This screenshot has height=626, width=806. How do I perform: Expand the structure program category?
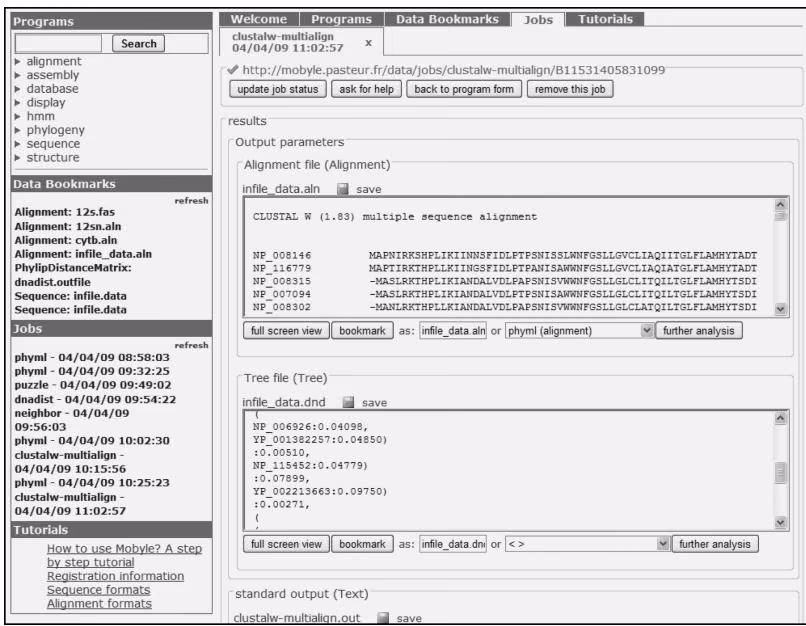pyautogui.click(x=17, y=158)
